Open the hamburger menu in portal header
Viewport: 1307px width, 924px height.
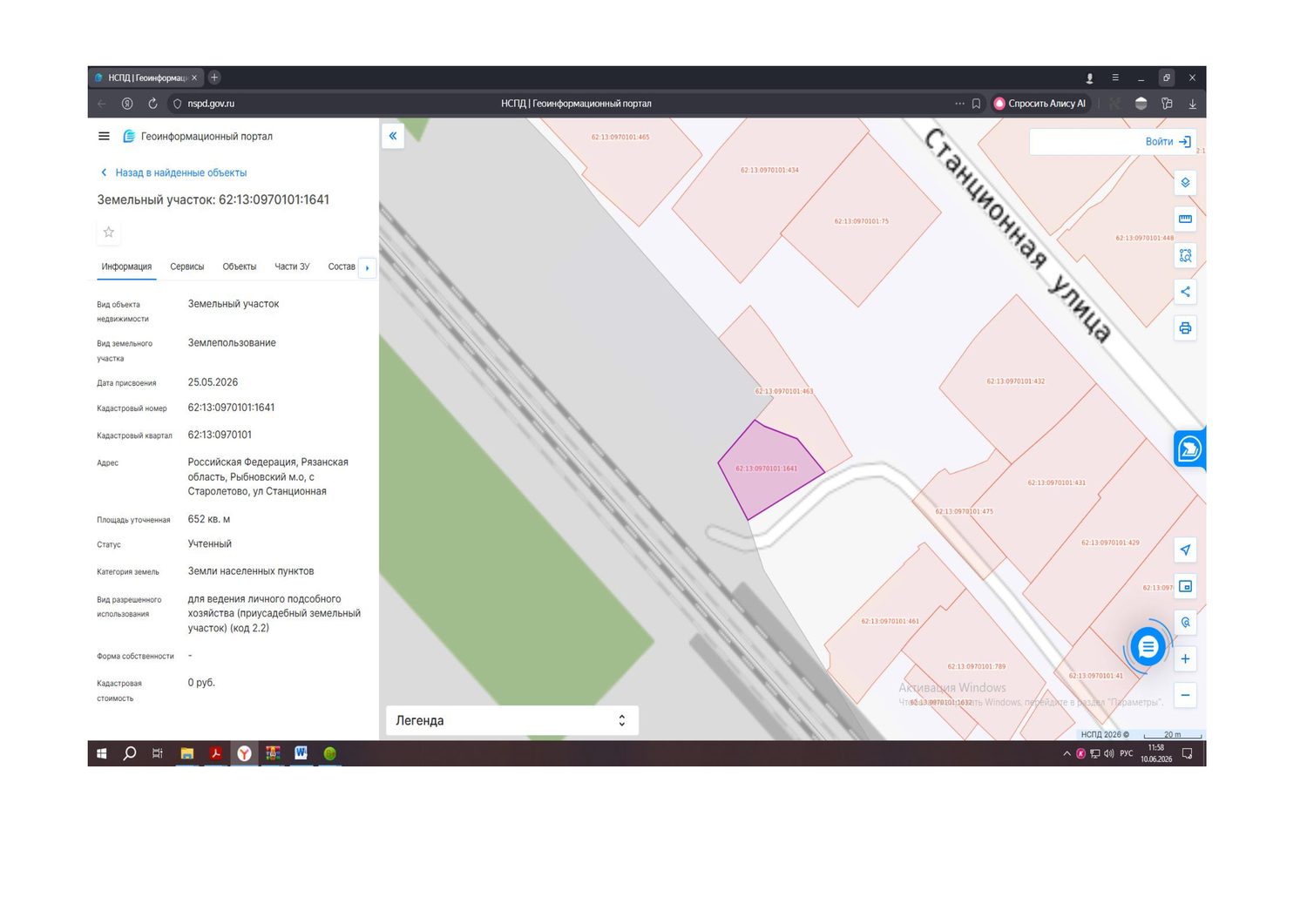(104, 136)
